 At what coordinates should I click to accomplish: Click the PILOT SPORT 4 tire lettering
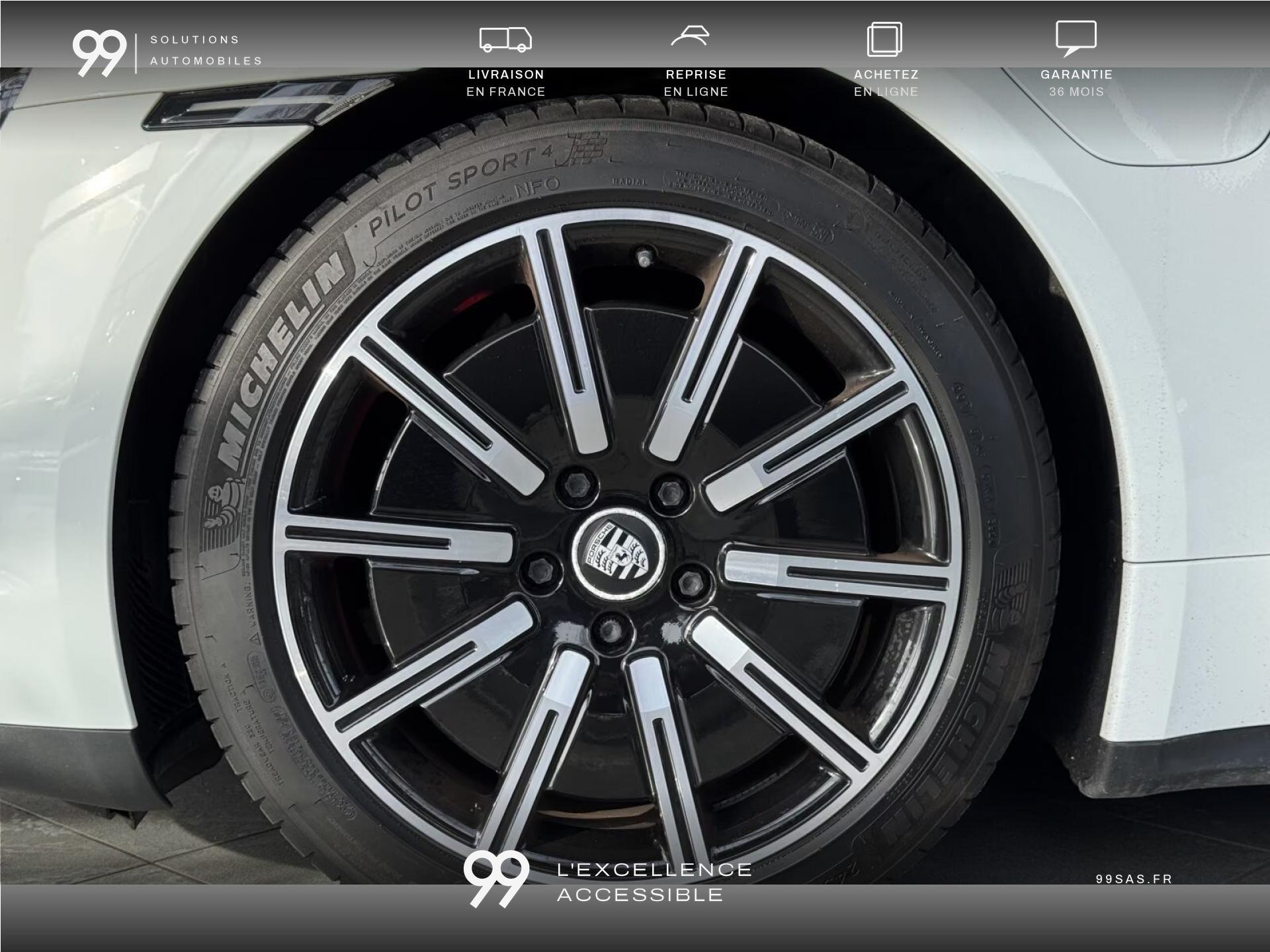(460, 190)
